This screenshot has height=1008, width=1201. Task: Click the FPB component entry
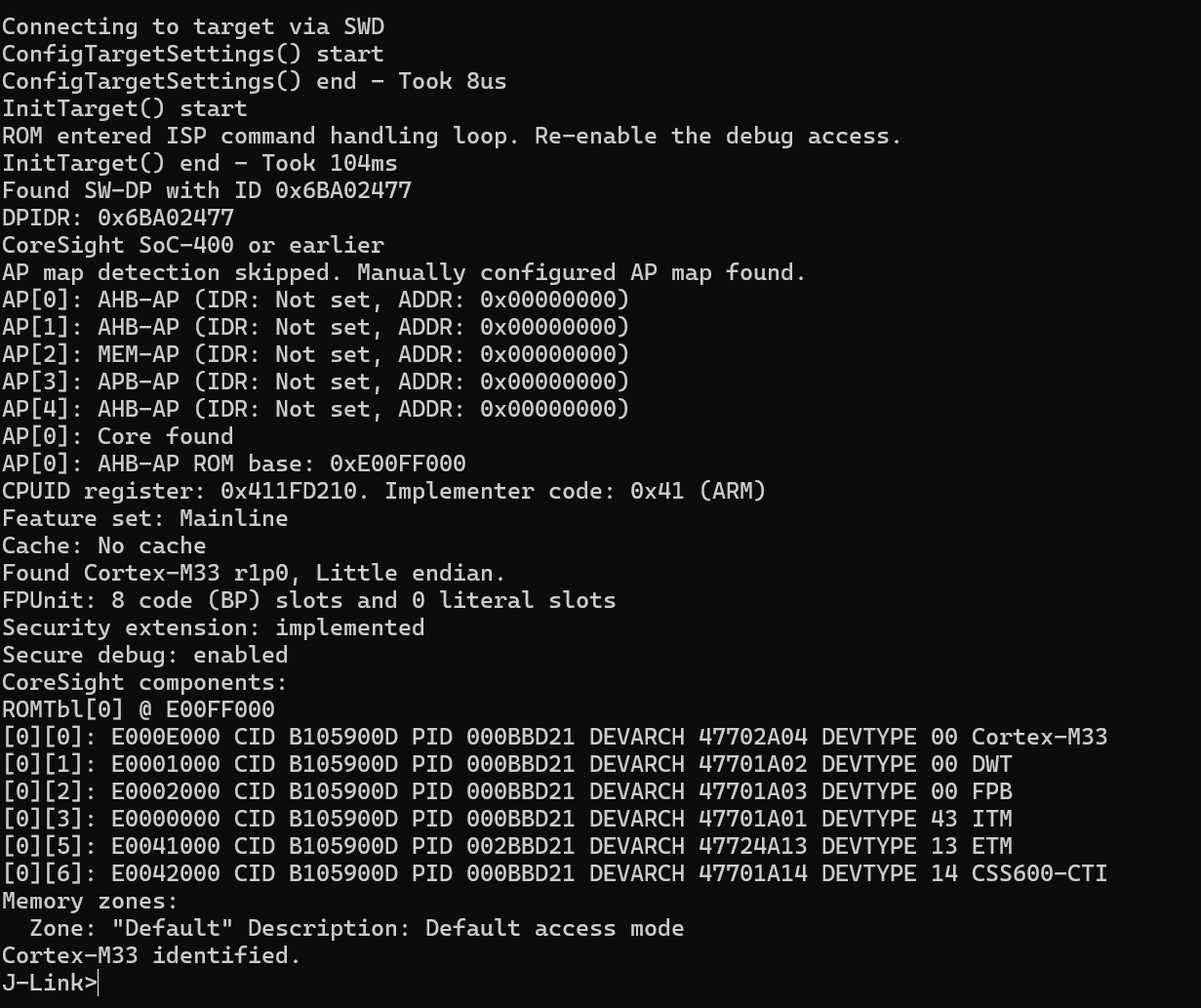coord(507,791)
